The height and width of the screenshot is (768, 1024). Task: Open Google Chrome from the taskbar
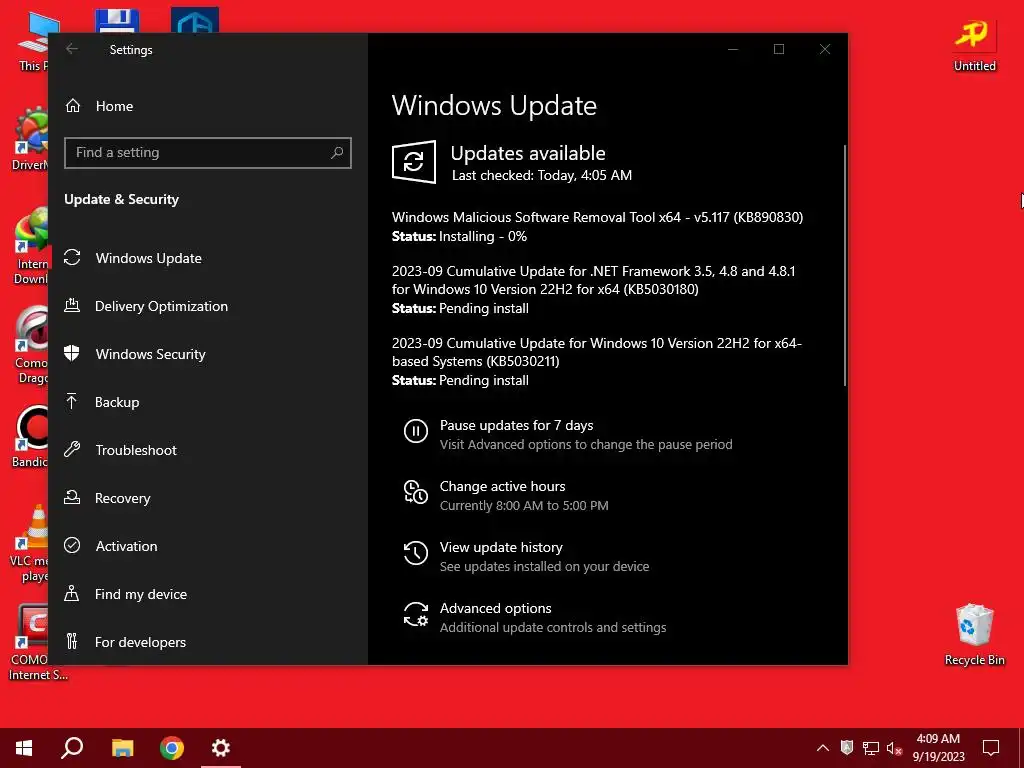[172, 748]
